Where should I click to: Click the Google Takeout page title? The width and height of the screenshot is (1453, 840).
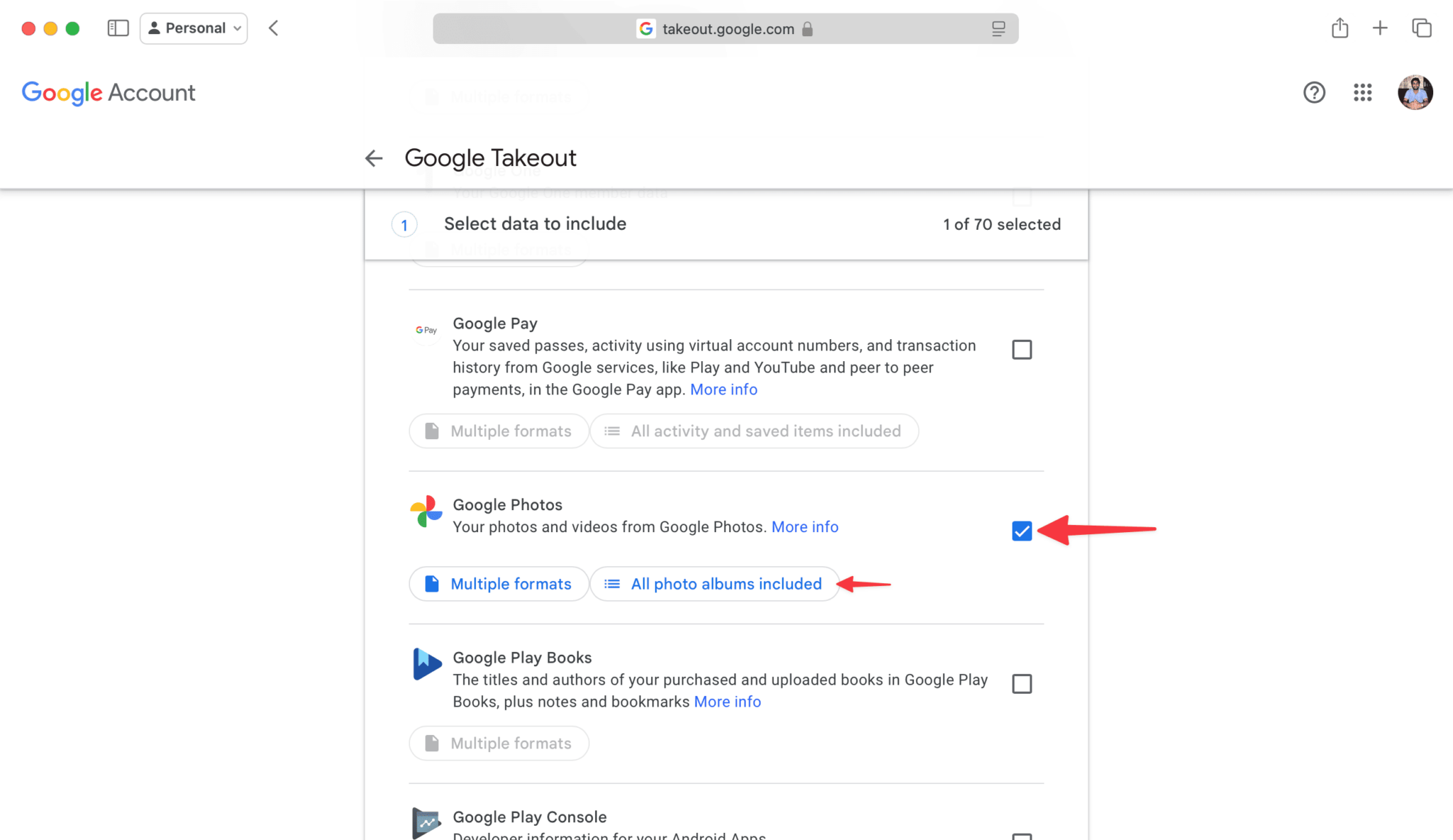(490, 158)
